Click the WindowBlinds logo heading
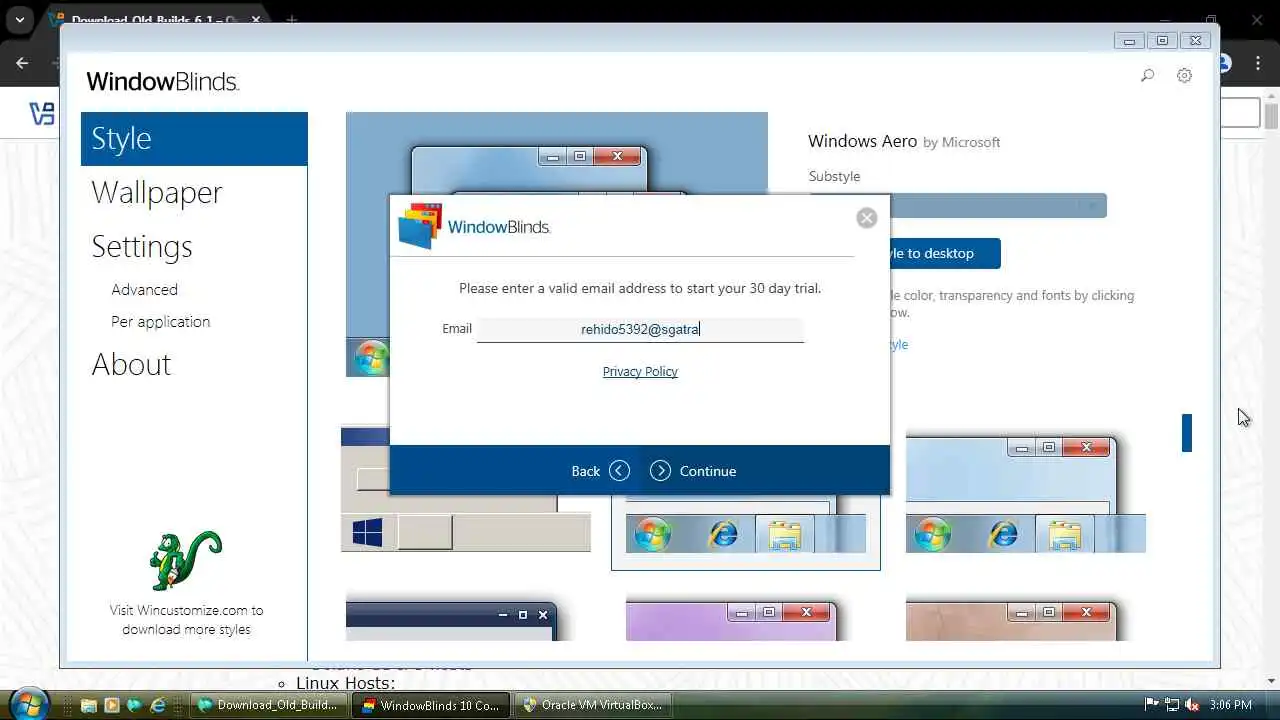This screenshot has width=1280, height=720. click(163, 82)
